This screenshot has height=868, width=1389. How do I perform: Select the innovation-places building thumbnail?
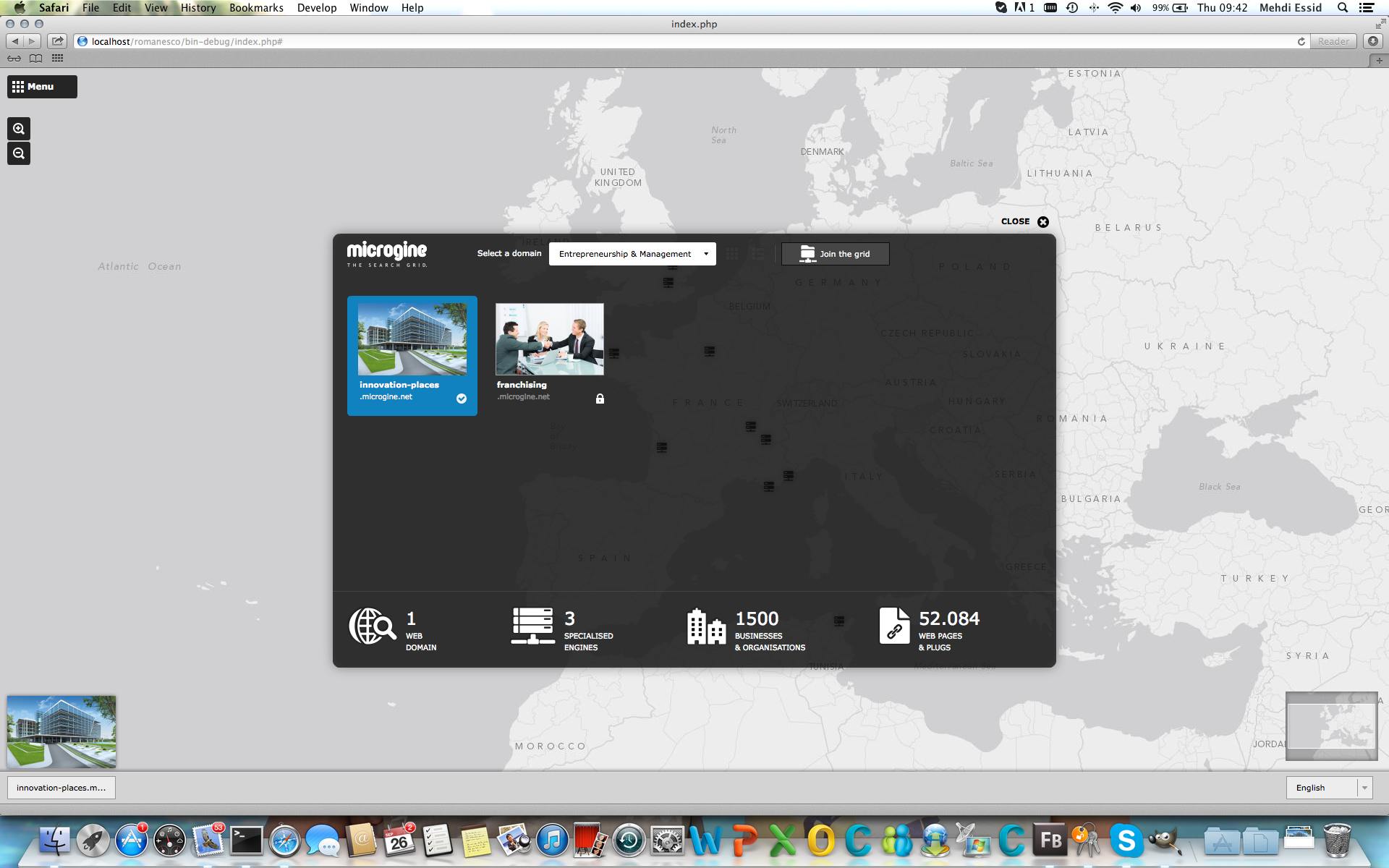pos(412,339)
